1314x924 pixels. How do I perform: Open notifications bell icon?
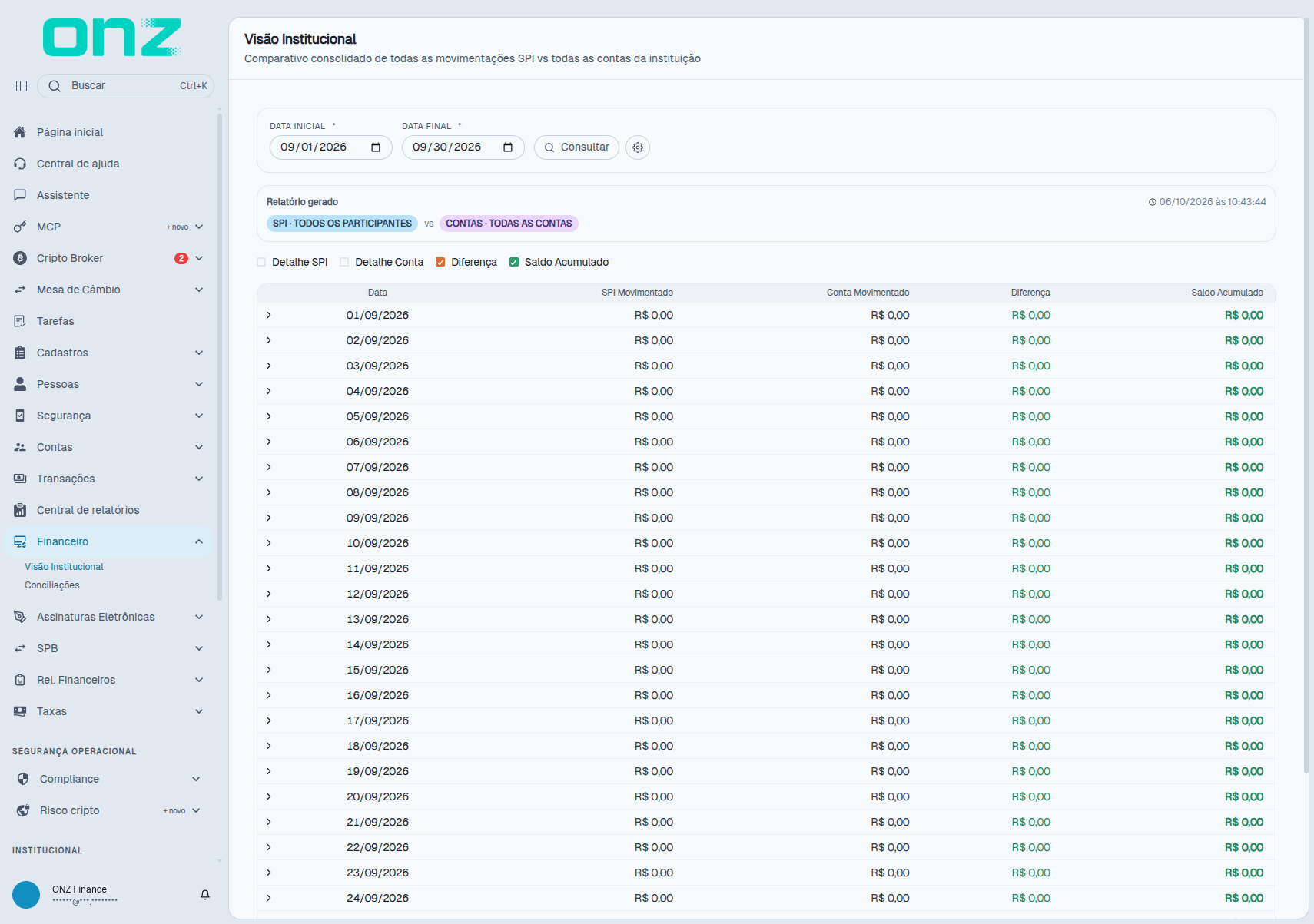click(x=205, y=895)
